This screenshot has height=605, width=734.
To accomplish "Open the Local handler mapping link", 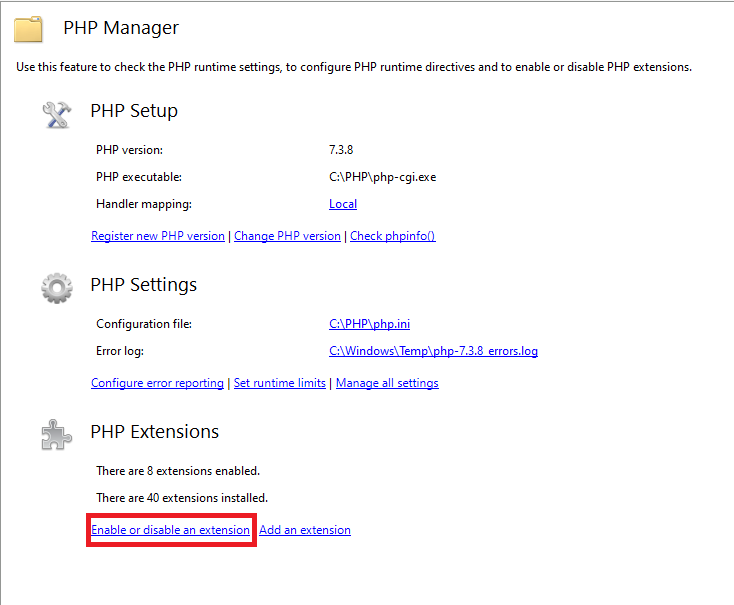I will pos(343,204).
